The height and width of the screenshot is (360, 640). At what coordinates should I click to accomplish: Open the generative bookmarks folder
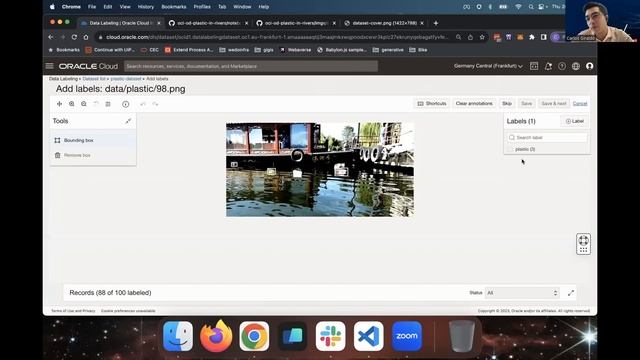point(388,50)
